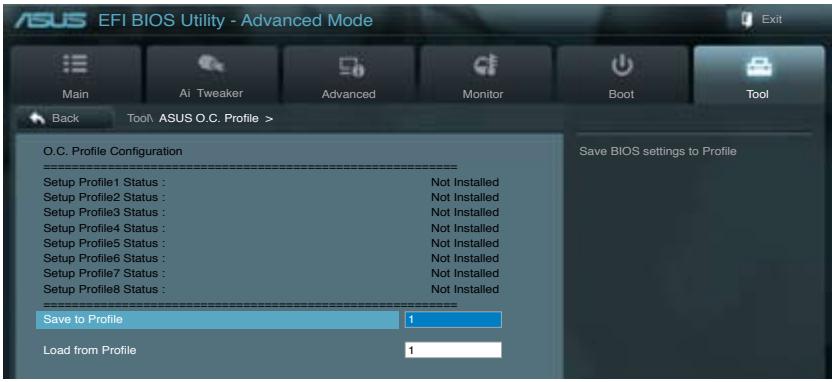This screenshot has height=382, width=832.
Task: Click the Back arrow icon
Action: tap(37, 118)
